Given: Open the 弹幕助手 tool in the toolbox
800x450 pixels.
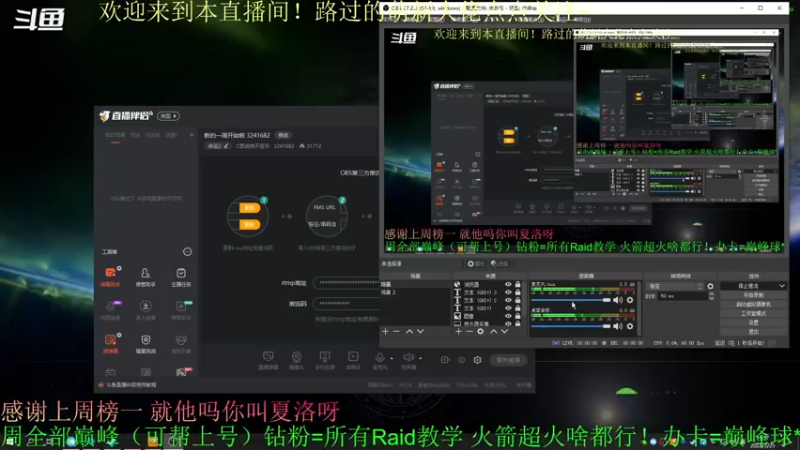Looking at the screenshot, I should pos(110,277).
